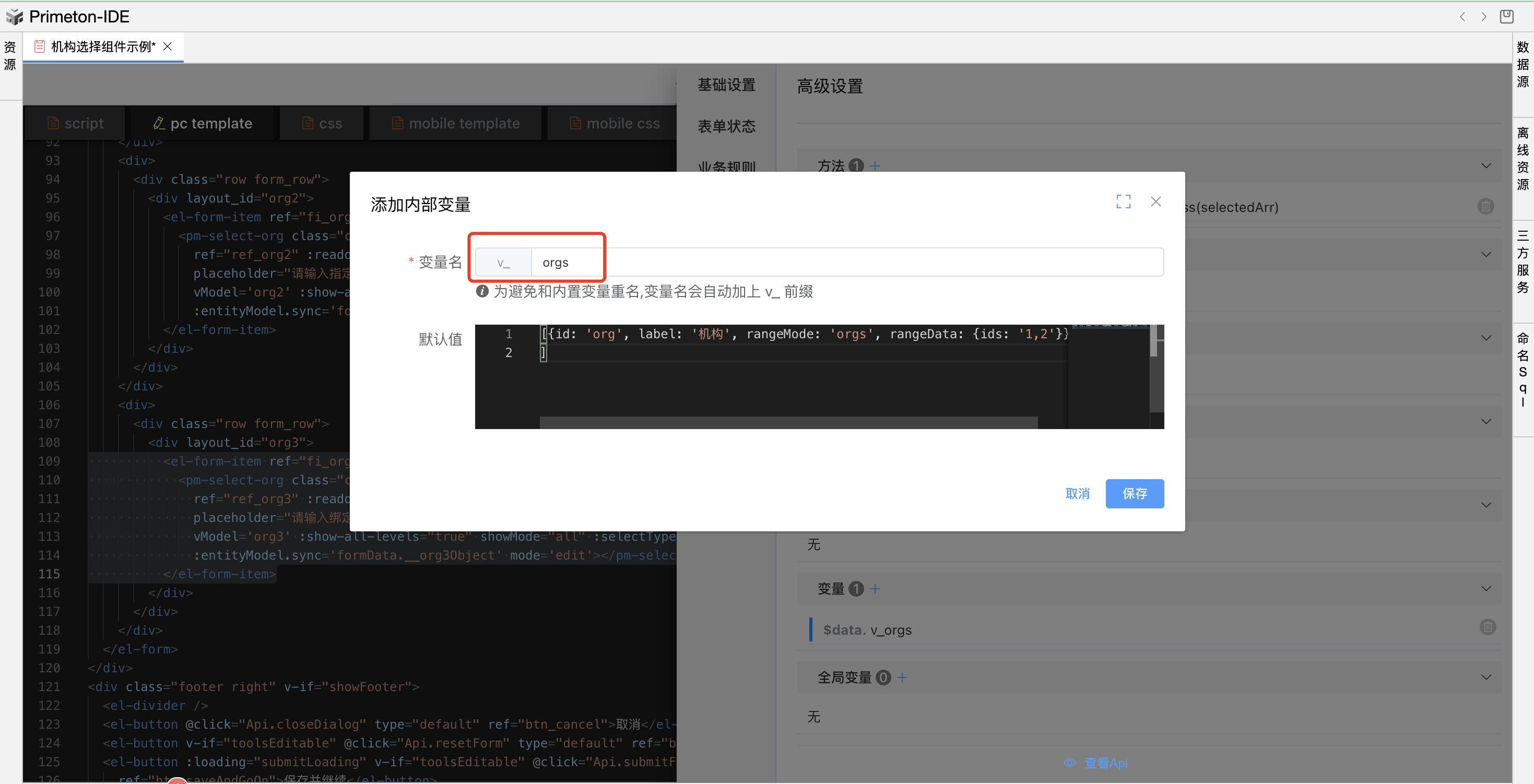Navigate forward with the right arrow icon
Viewport: 1534px width, 784px height.
pos(1484,17)
